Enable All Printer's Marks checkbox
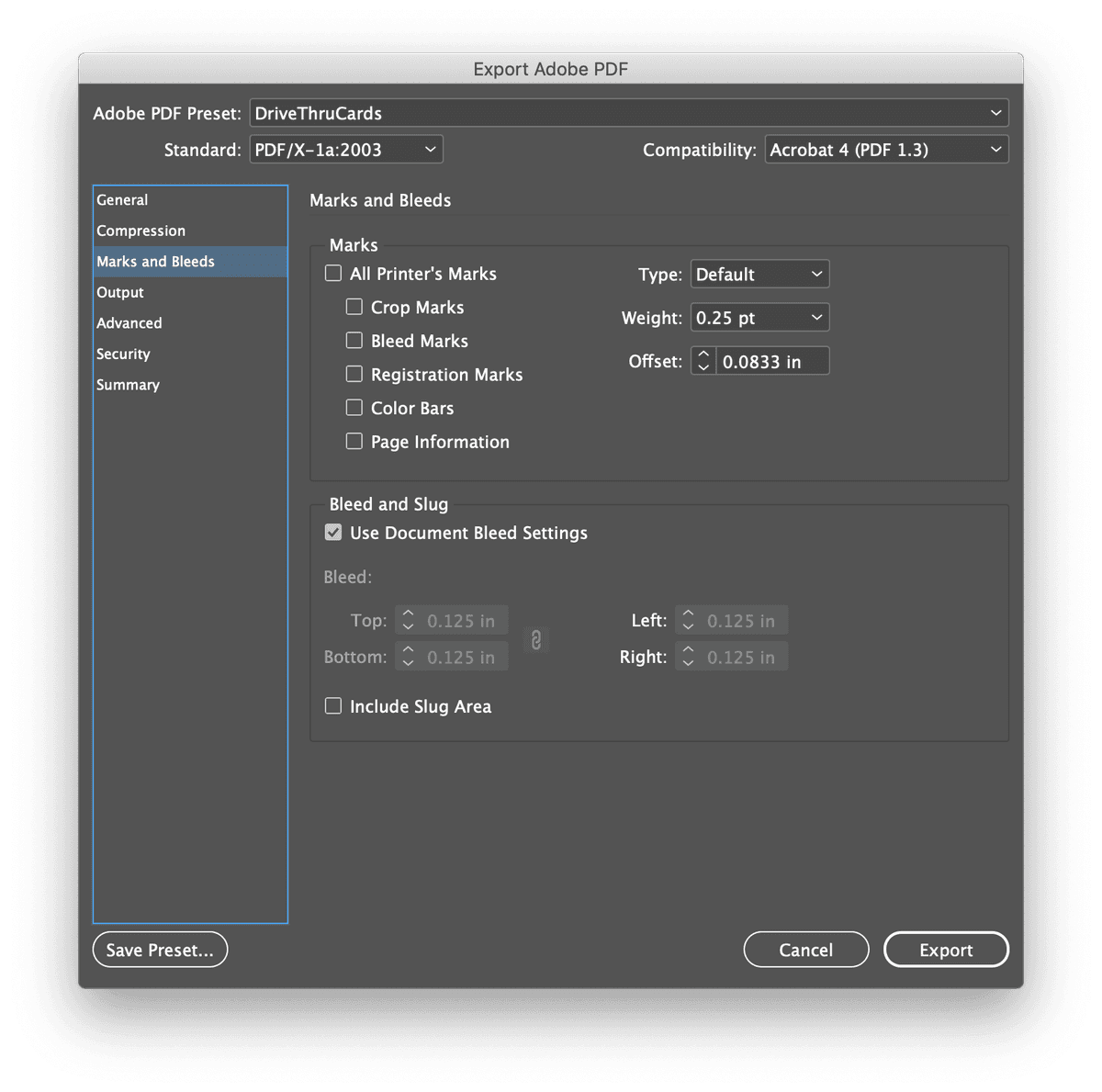 click(333, 274)
